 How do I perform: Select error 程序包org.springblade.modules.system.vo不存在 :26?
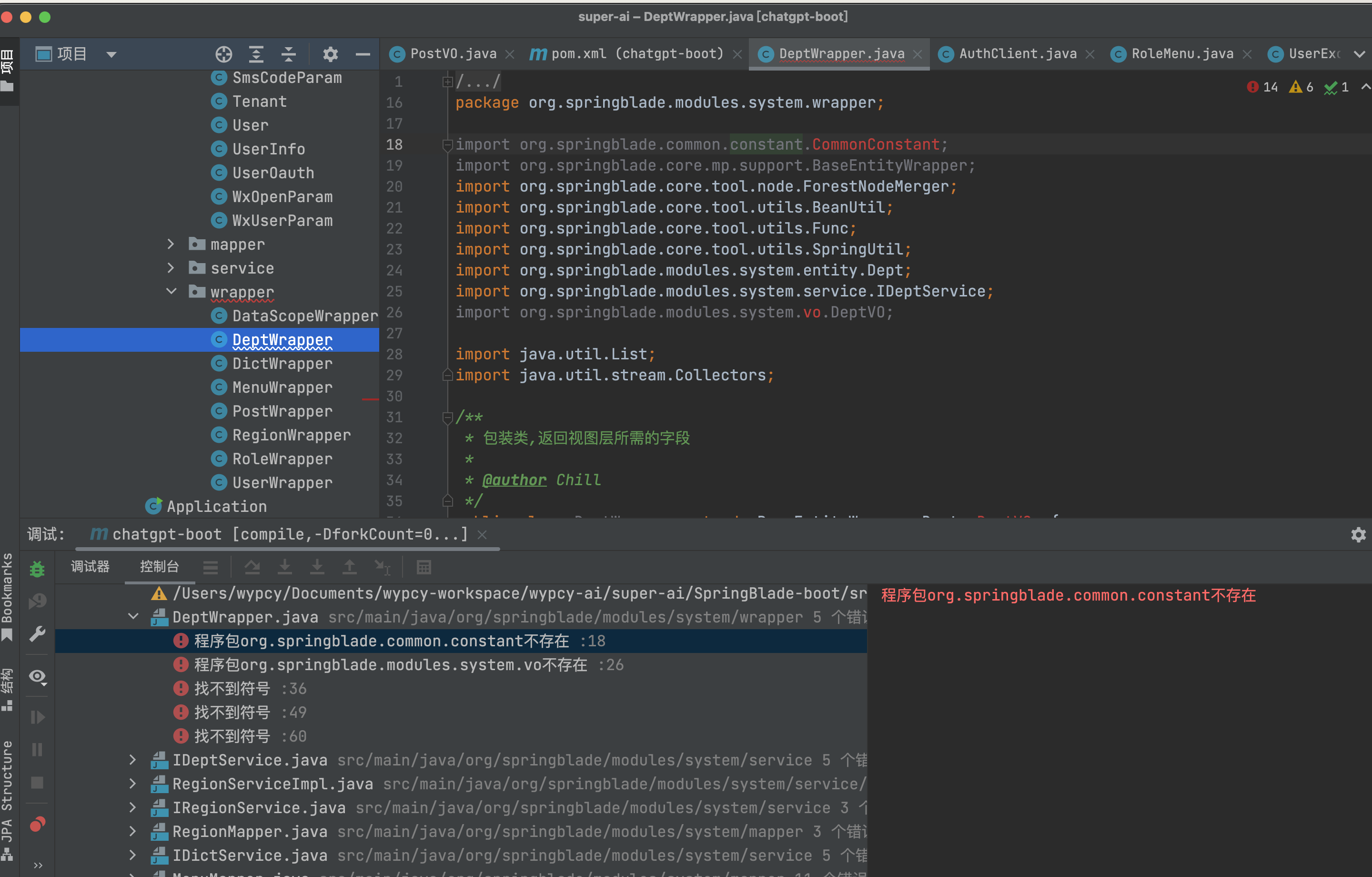click(x=461, y=665)
